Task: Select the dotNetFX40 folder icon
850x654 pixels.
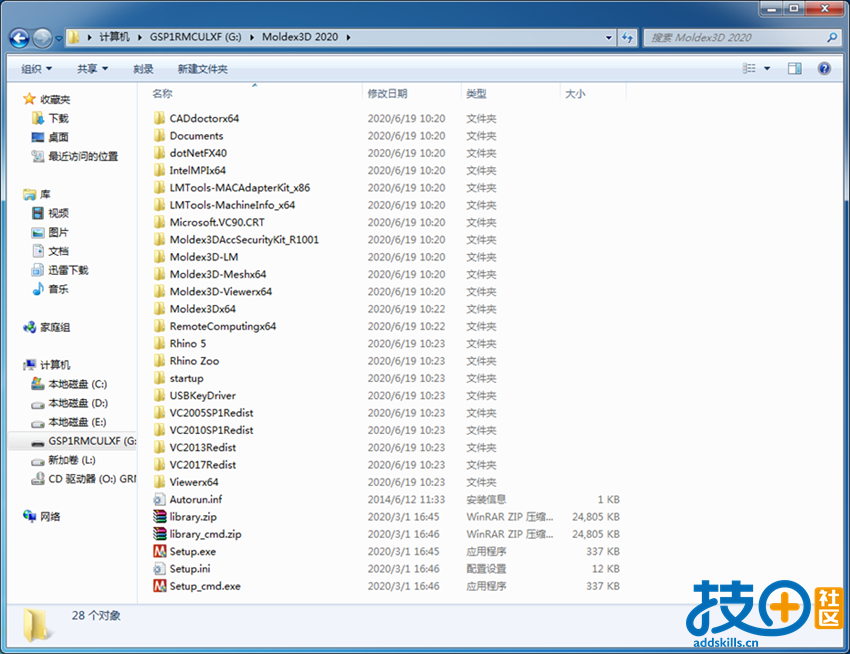Action: 159,153
